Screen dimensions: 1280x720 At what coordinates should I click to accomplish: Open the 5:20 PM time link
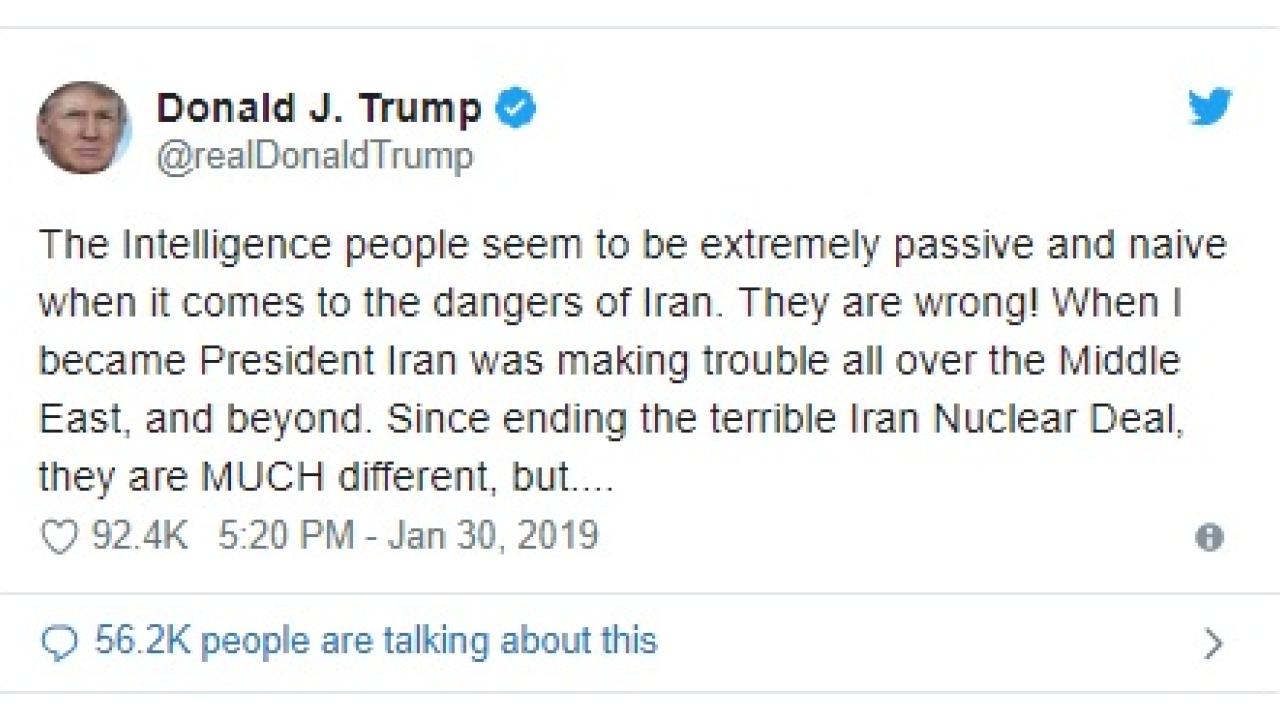(x=285, y=536)
